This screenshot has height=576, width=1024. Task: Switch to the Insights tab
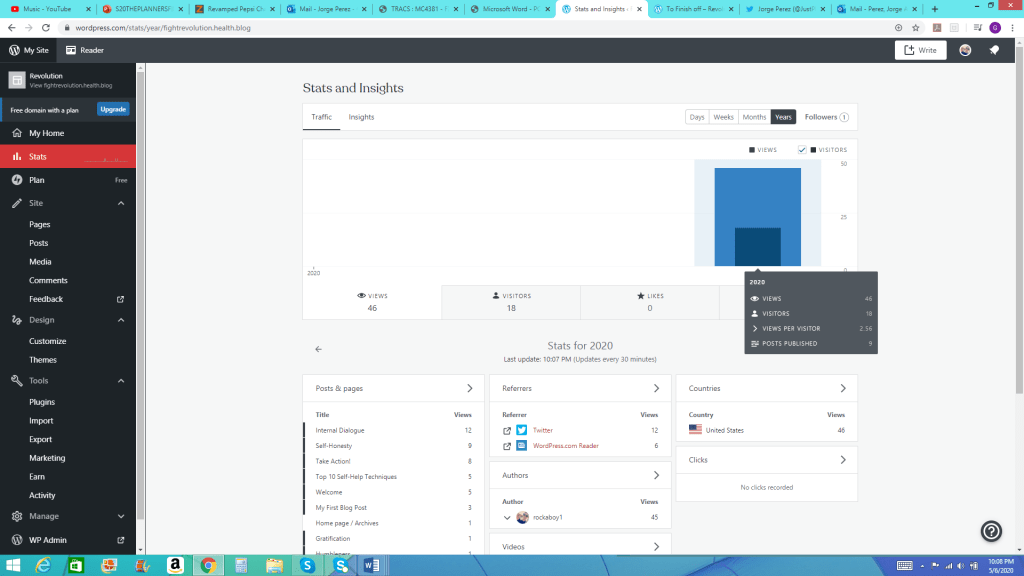point(361,117)
